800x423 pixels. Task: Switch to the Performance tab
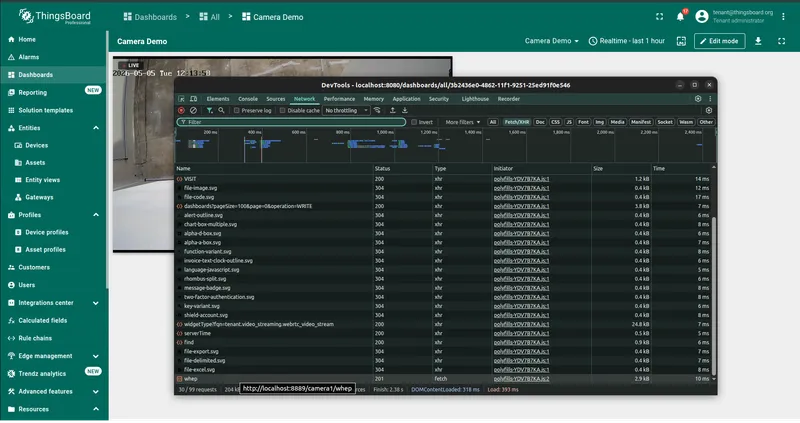pyautogui.click(x=339, y=99)
